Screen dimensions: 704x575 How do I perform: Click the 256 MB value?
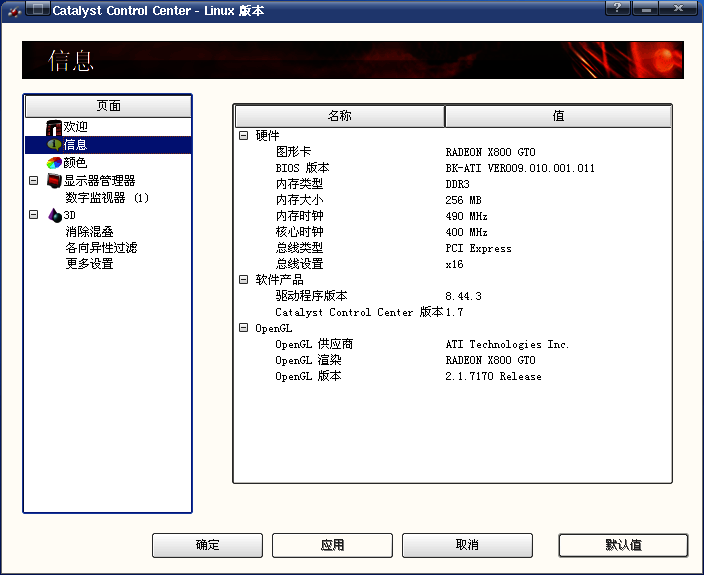tap(463, 200)
